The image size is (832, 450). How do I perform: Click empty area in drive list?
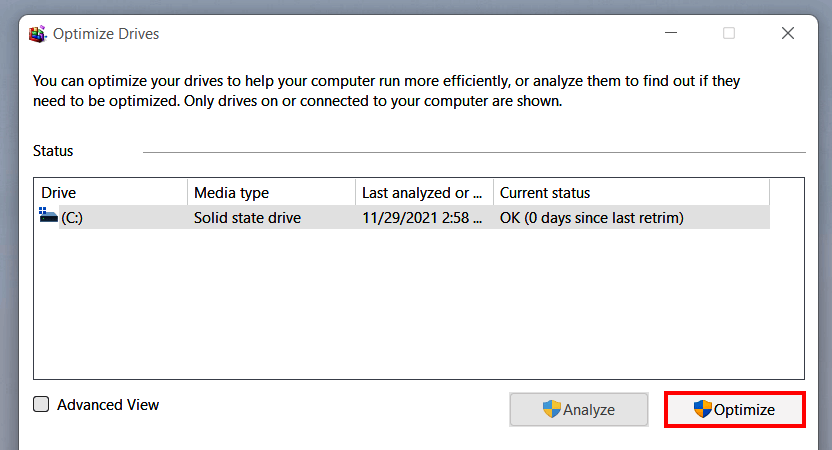coord(400,310)
